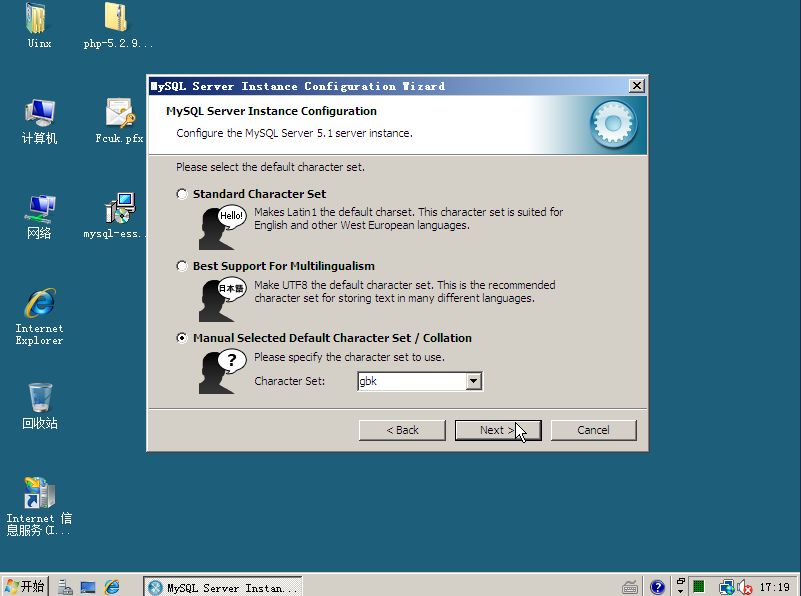
Task: Click the Back button
Action: 403,430
